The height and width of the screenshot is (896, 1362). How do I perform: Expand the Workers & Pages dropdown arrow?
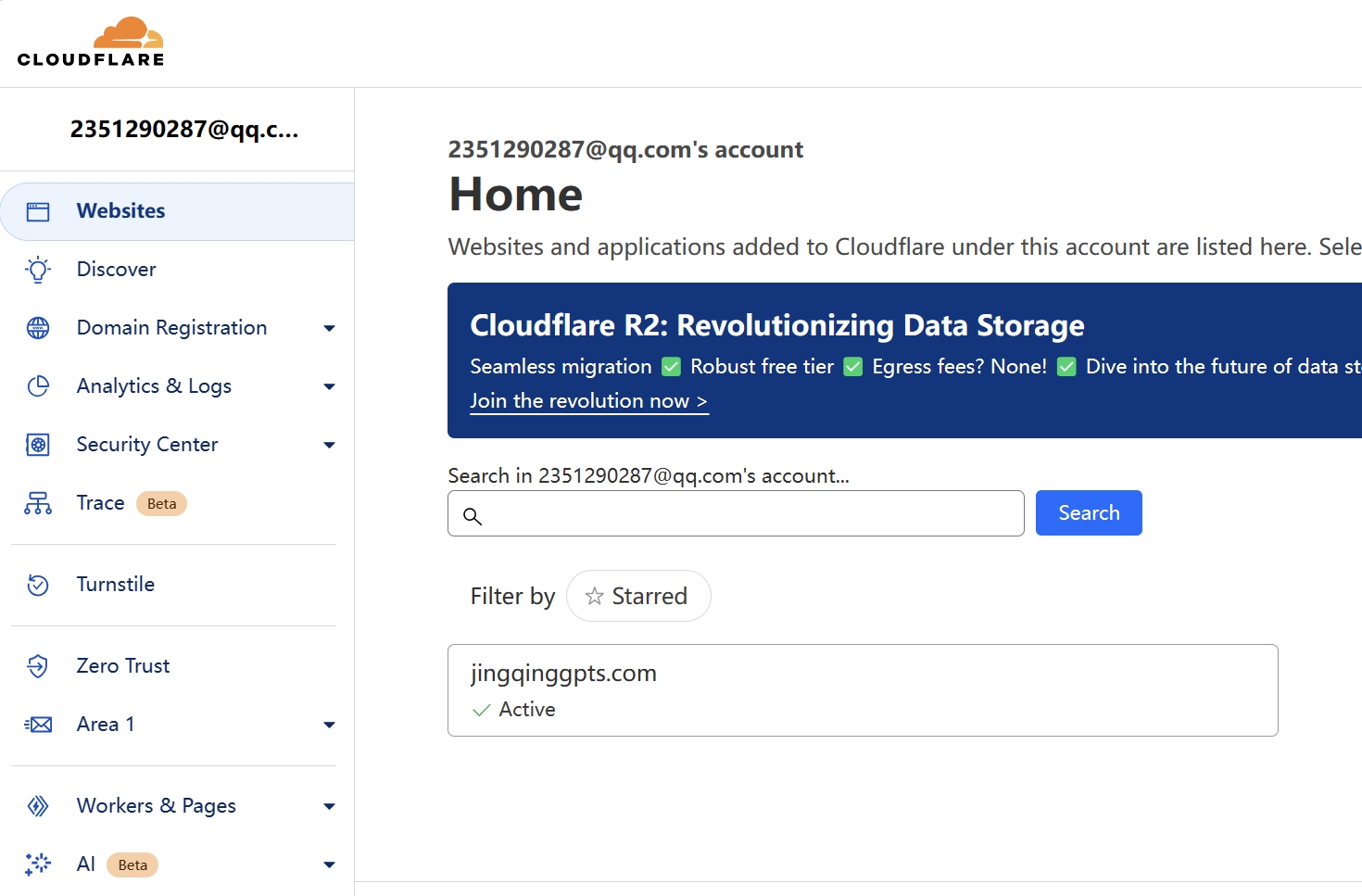tap(329, 806)
